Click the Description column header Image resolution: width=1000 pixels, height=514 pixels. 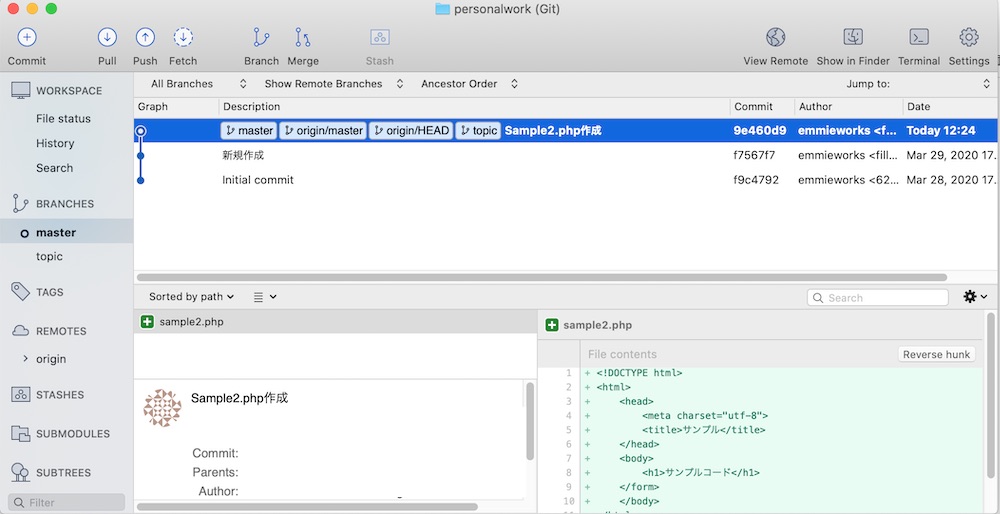474,106
